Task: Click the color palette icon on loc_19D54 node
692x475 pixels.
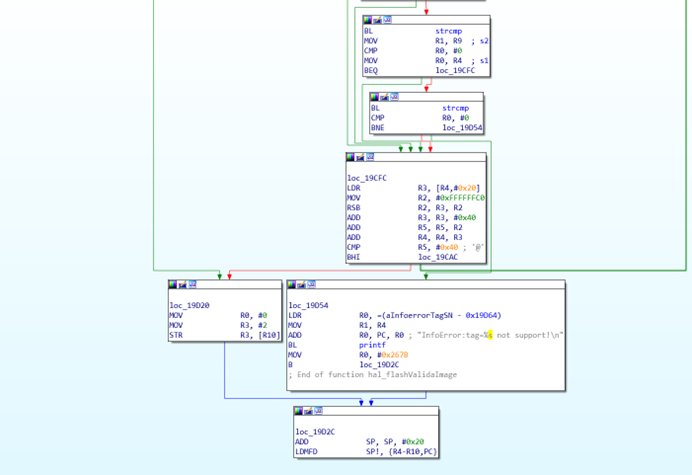Action: [x=292, y=285]
